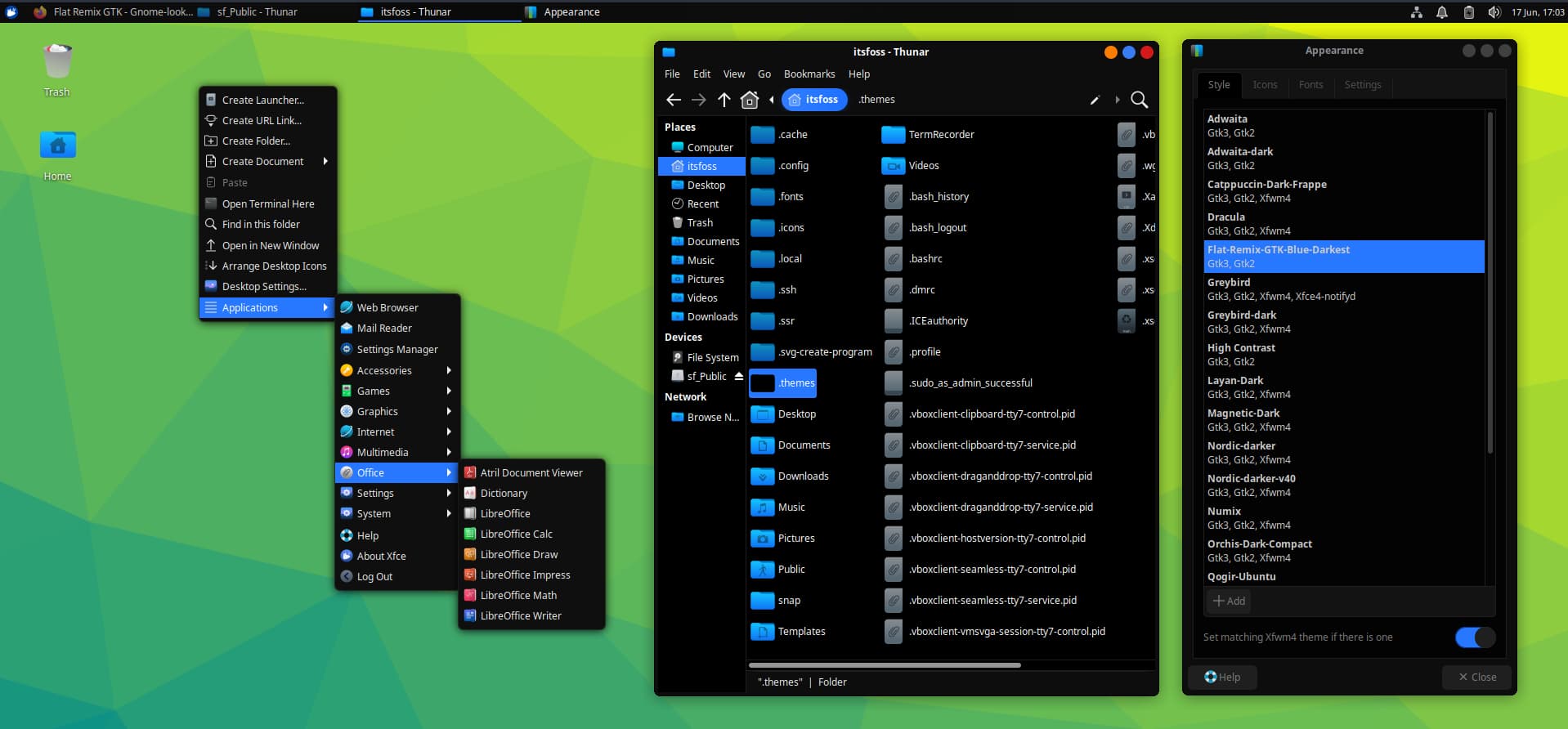Image resolution: width=1568 pixels, height=729 pixels.
Task: Click the battery icon in top panel
Action: 1468,12
